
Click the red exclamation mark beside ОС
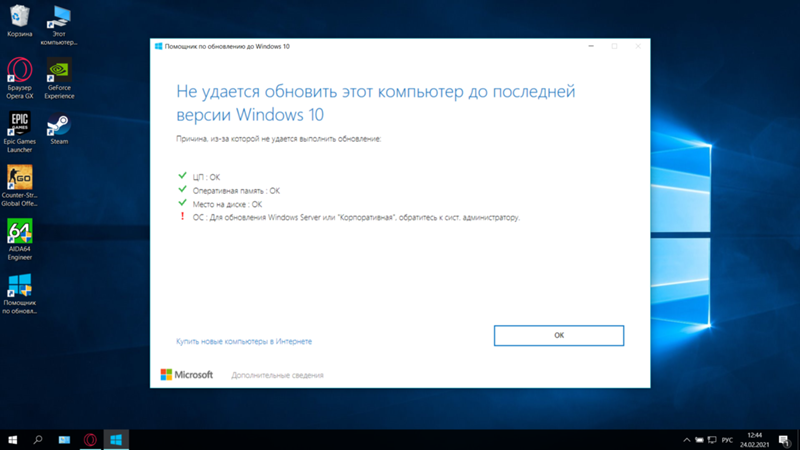click(x=182, y=216)
